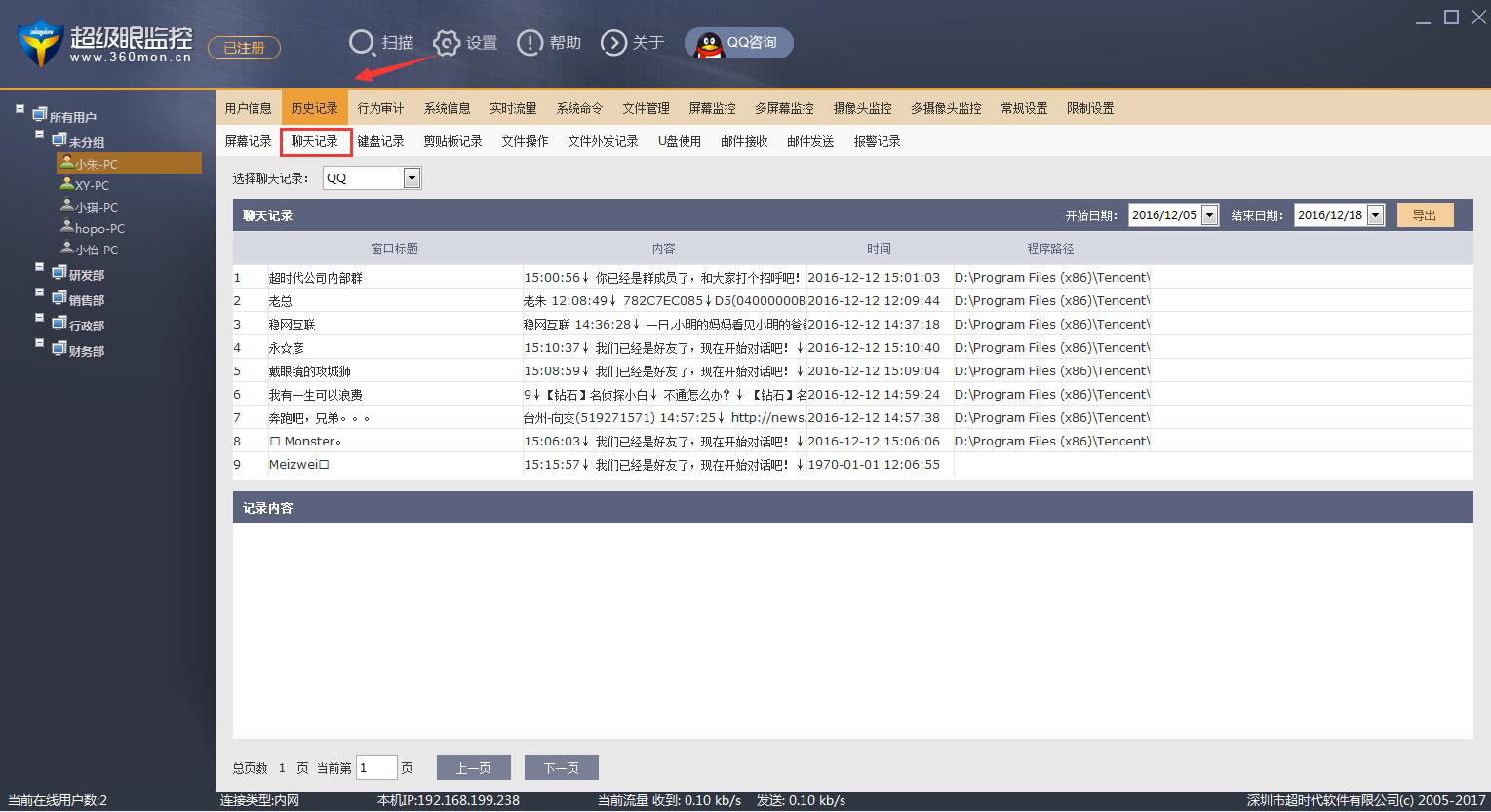Click the user icon beside 小怡-PC
The height and width of the screenshot is (812, 1491).
pyautogui.click(x=67, y=248)
